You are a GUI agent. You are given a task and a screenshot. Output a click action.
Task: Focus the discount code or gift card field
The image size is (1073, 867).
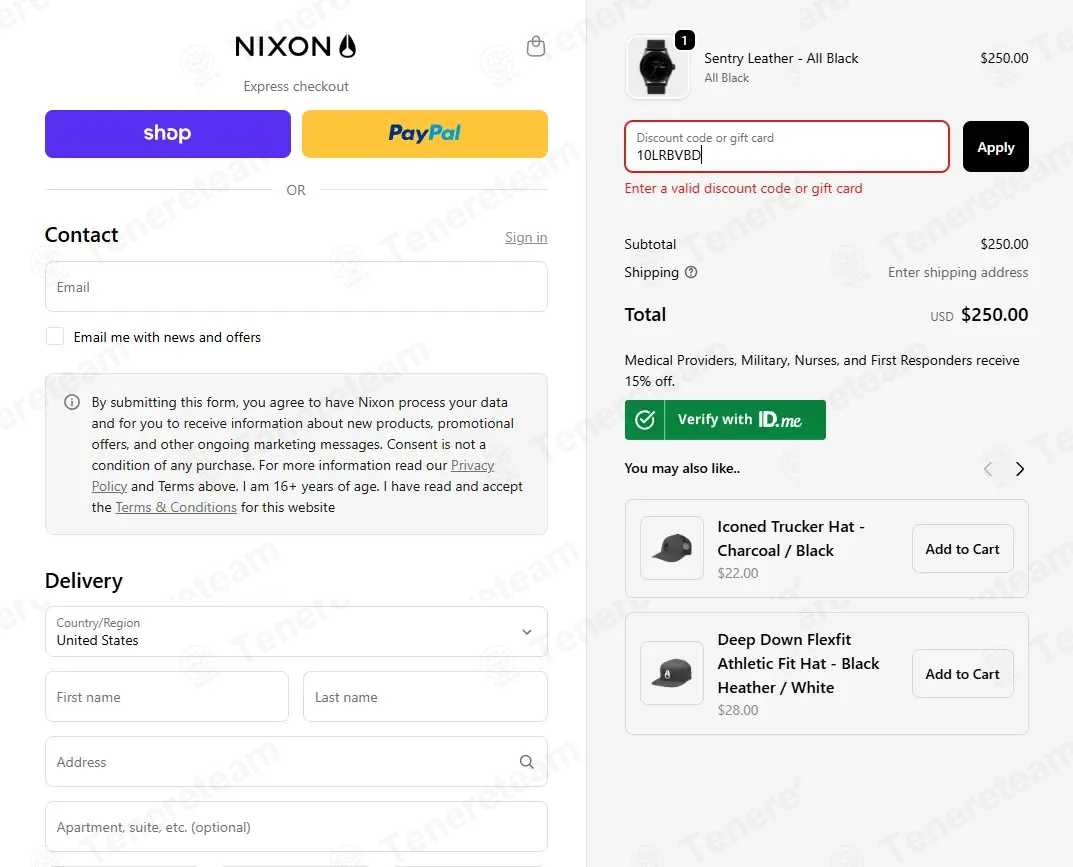pyautogui.click(x=787, y=146)
